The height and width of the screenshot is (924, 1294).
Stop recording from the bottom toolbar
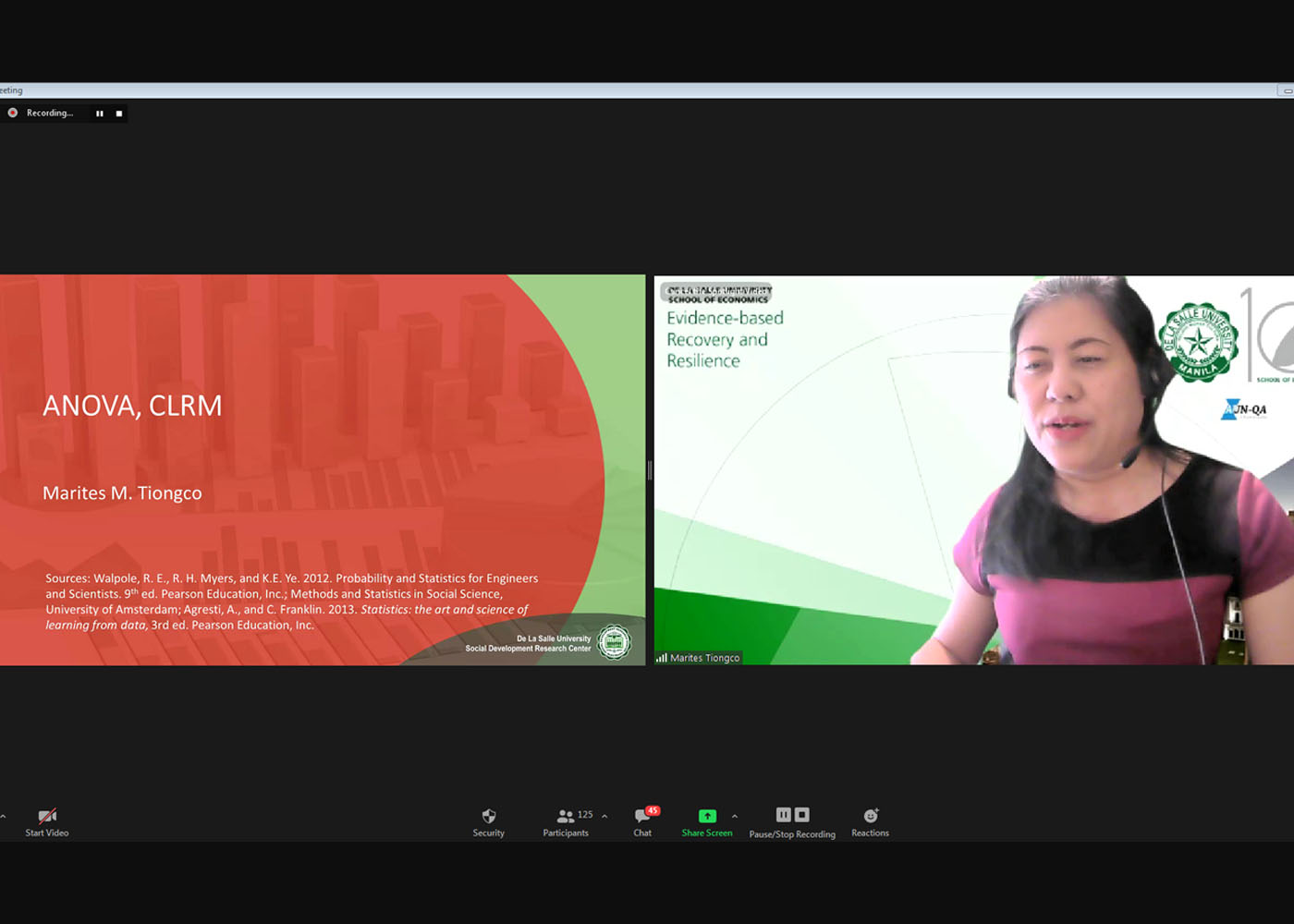click(802, 815)
